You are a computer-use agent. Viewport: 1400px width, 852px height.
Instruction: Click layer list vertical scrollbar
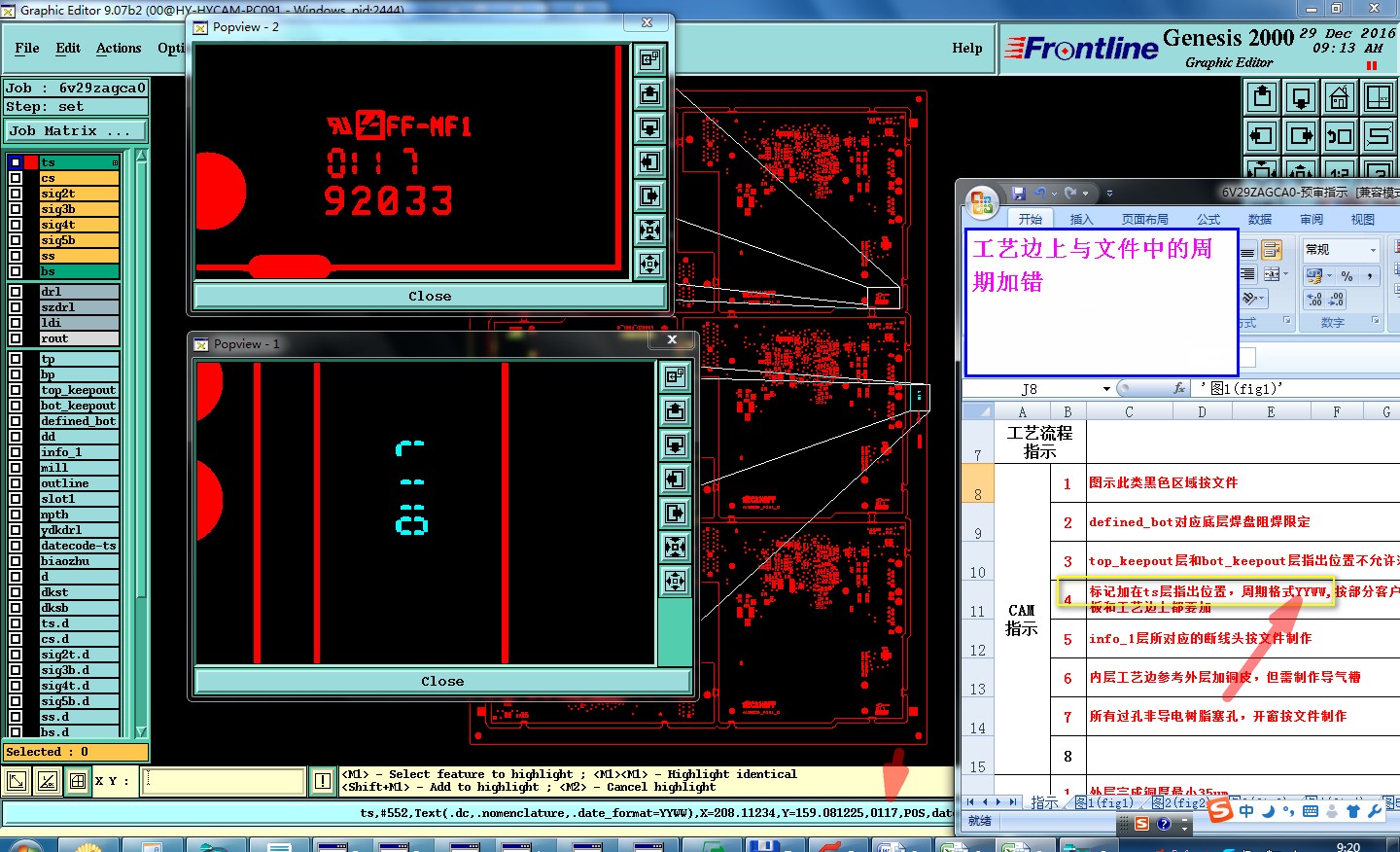coord(141,443)
